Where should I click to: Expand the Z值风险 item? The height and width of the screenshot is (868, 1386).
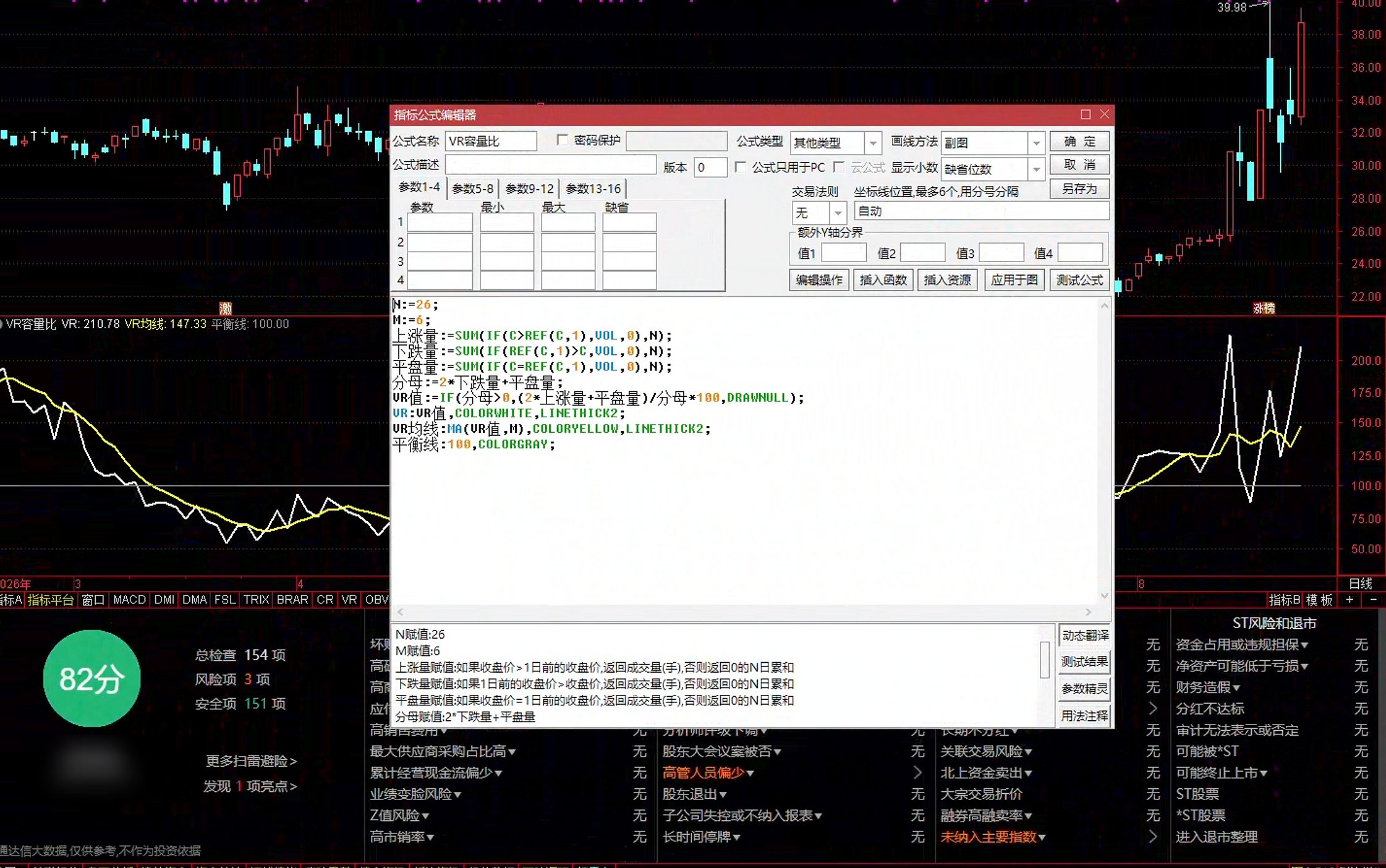[x=399, y=816]
